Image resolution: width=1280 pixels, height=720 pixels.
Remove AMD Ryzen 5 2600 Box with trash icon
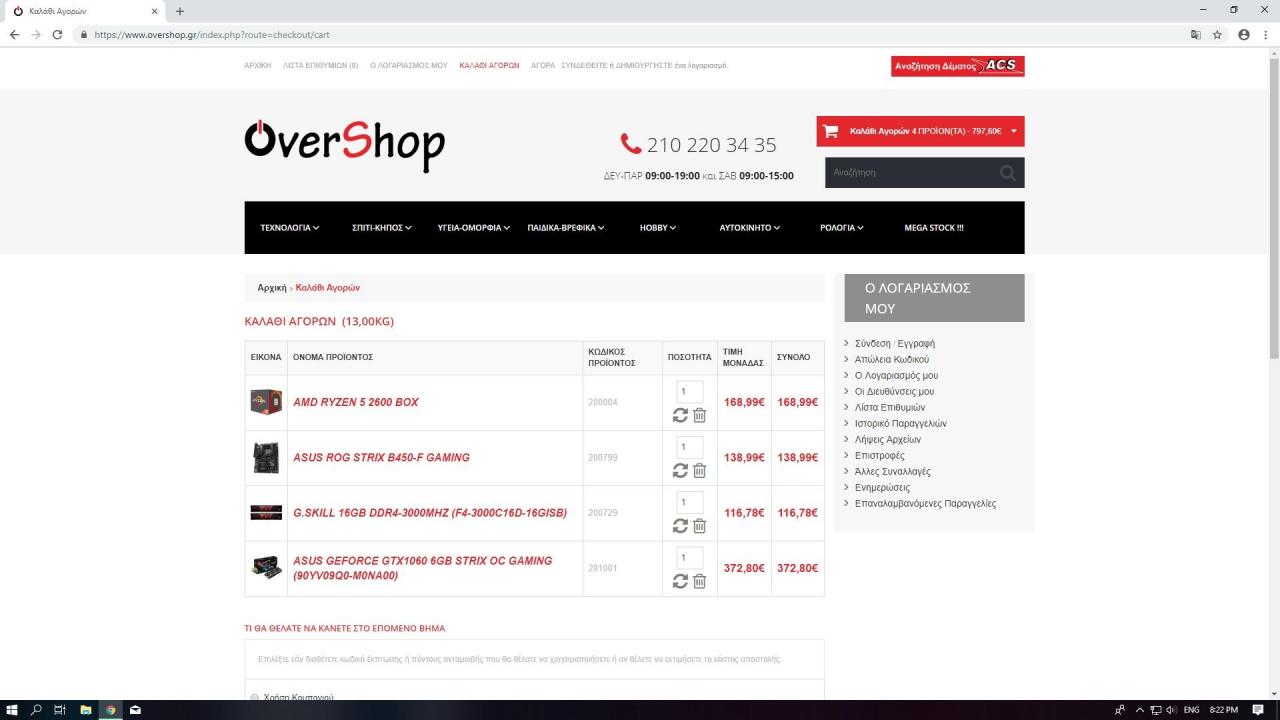pos(699,415)
